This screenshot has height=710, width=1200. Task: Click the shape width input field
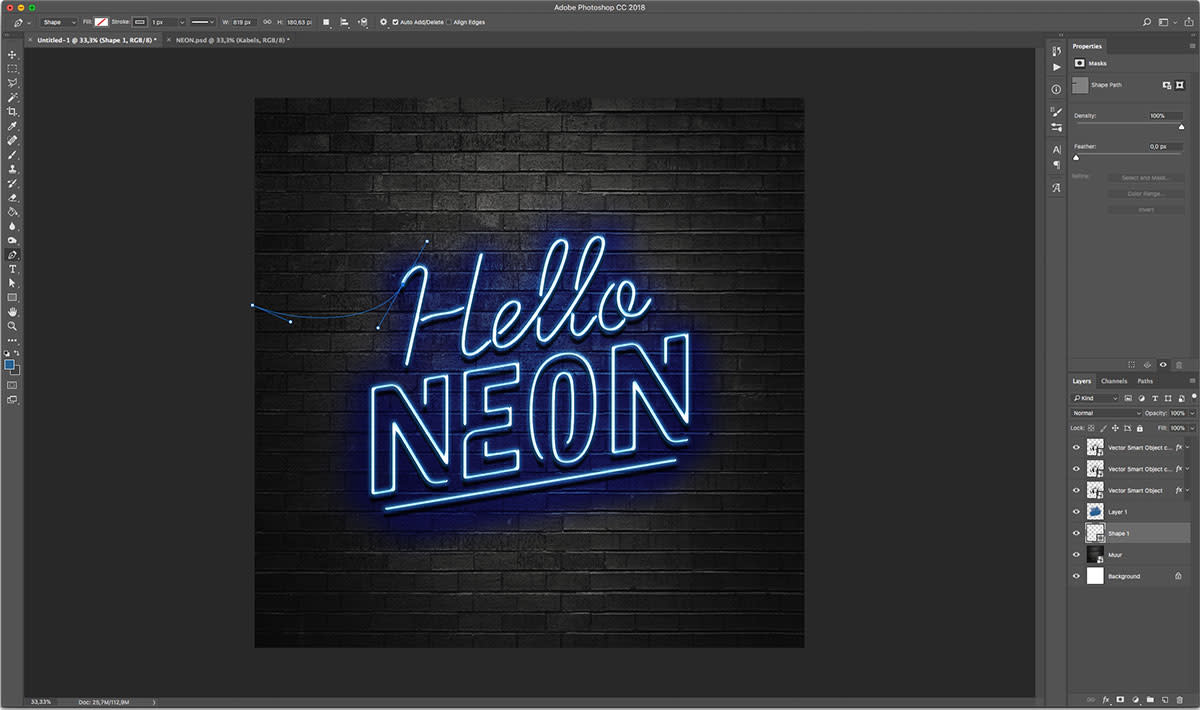click(x=244, y=22)
